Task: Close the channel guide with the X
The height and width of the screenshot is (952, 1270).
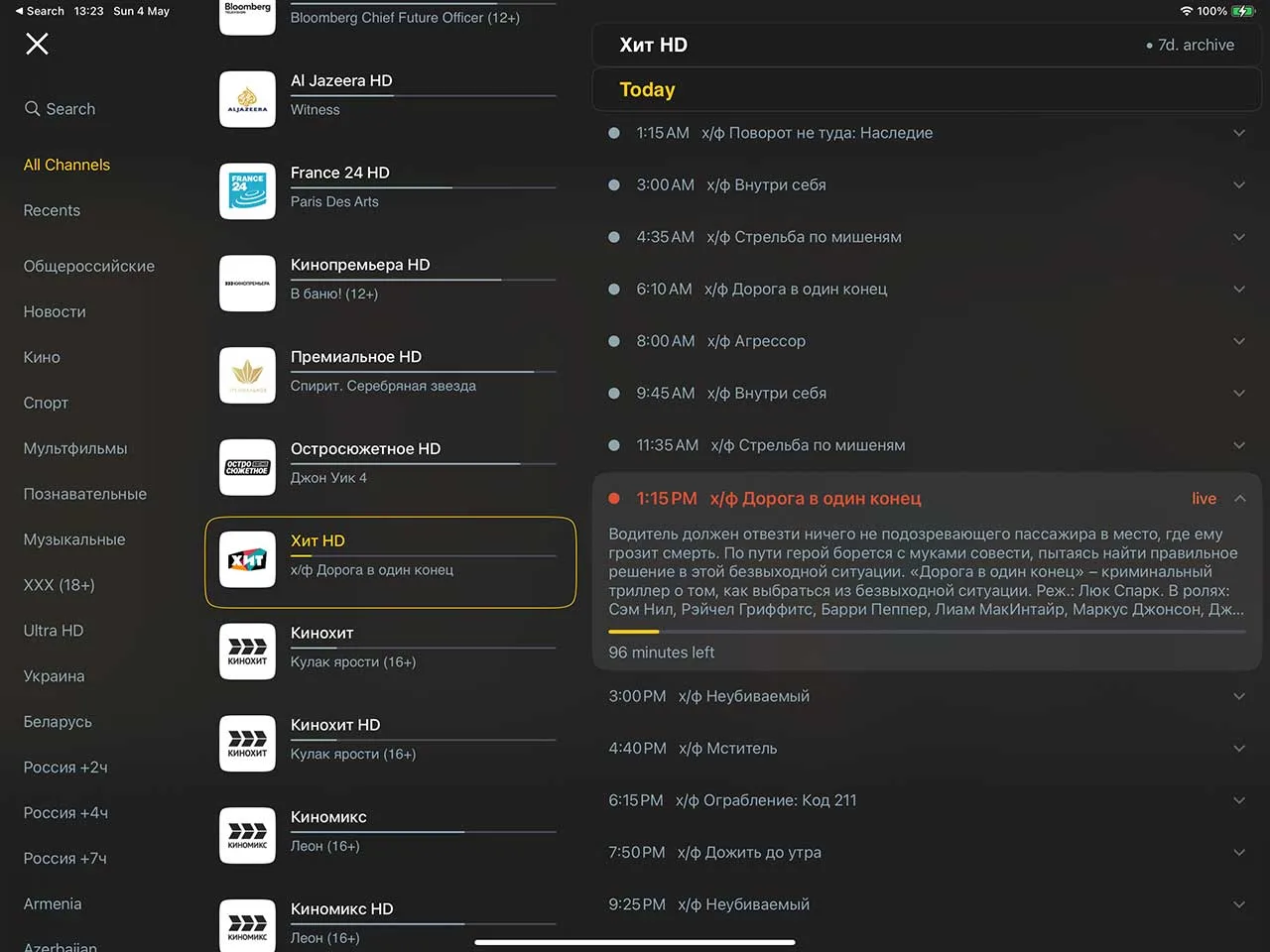Action: (37, 44)
